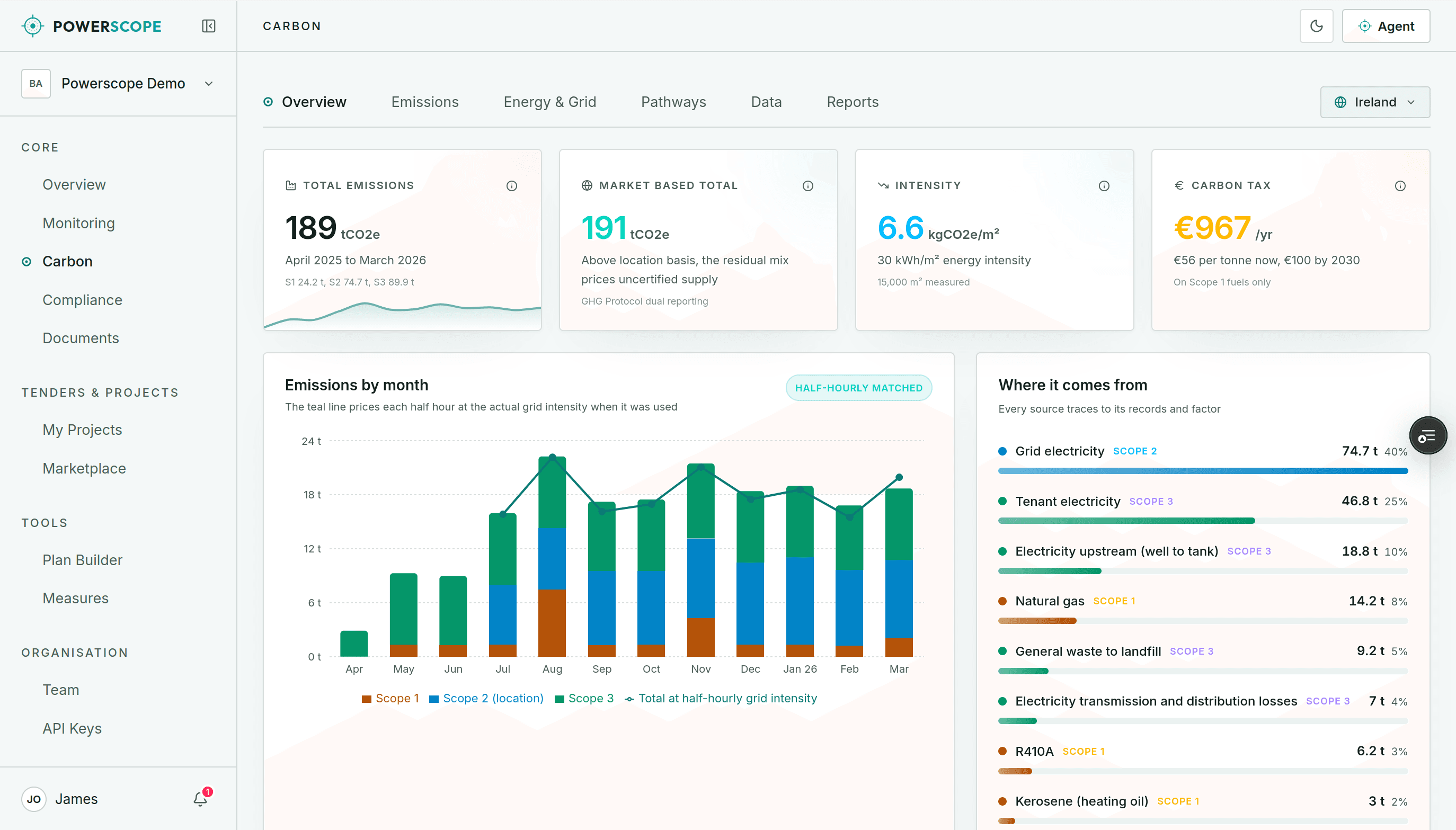Image resolution: width=1456 pixels, height=830 pixels.
Task: Select Carbon in the sidebar
Action: 67,261
